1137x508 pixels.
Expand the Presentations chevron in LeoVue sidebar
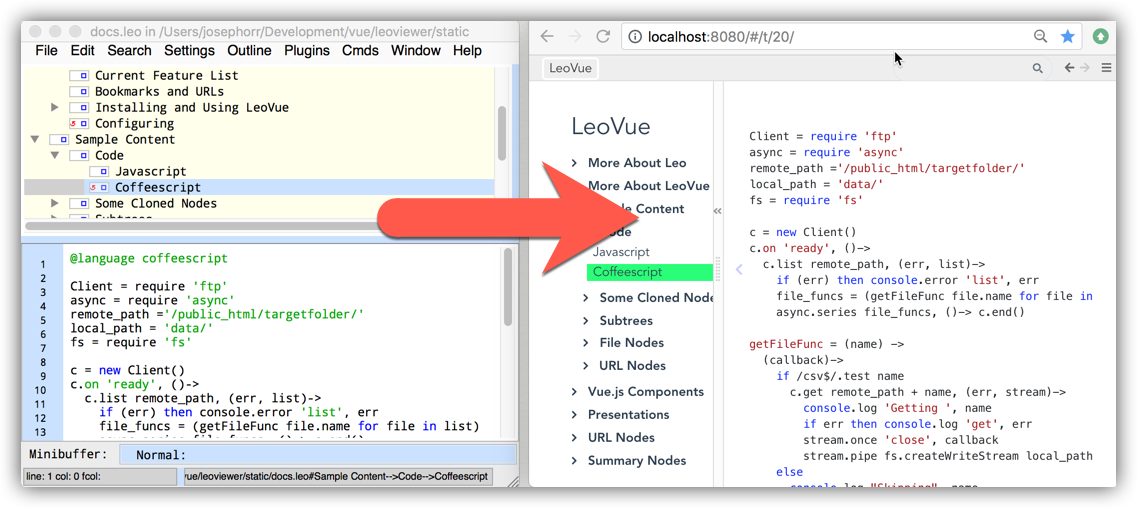pyautogui.click(x=574, y=415)
